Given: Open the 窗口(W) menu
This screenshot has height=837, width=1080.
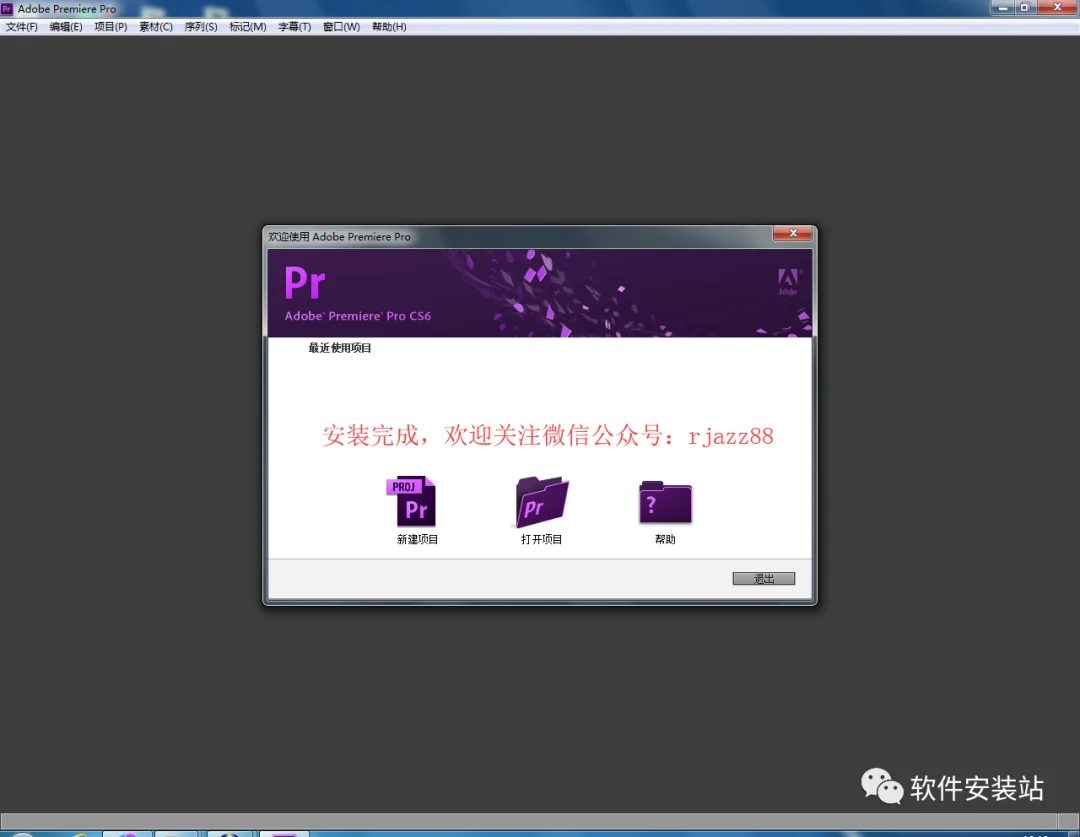Looking at the screenshot, I should [x=342, y=27].
